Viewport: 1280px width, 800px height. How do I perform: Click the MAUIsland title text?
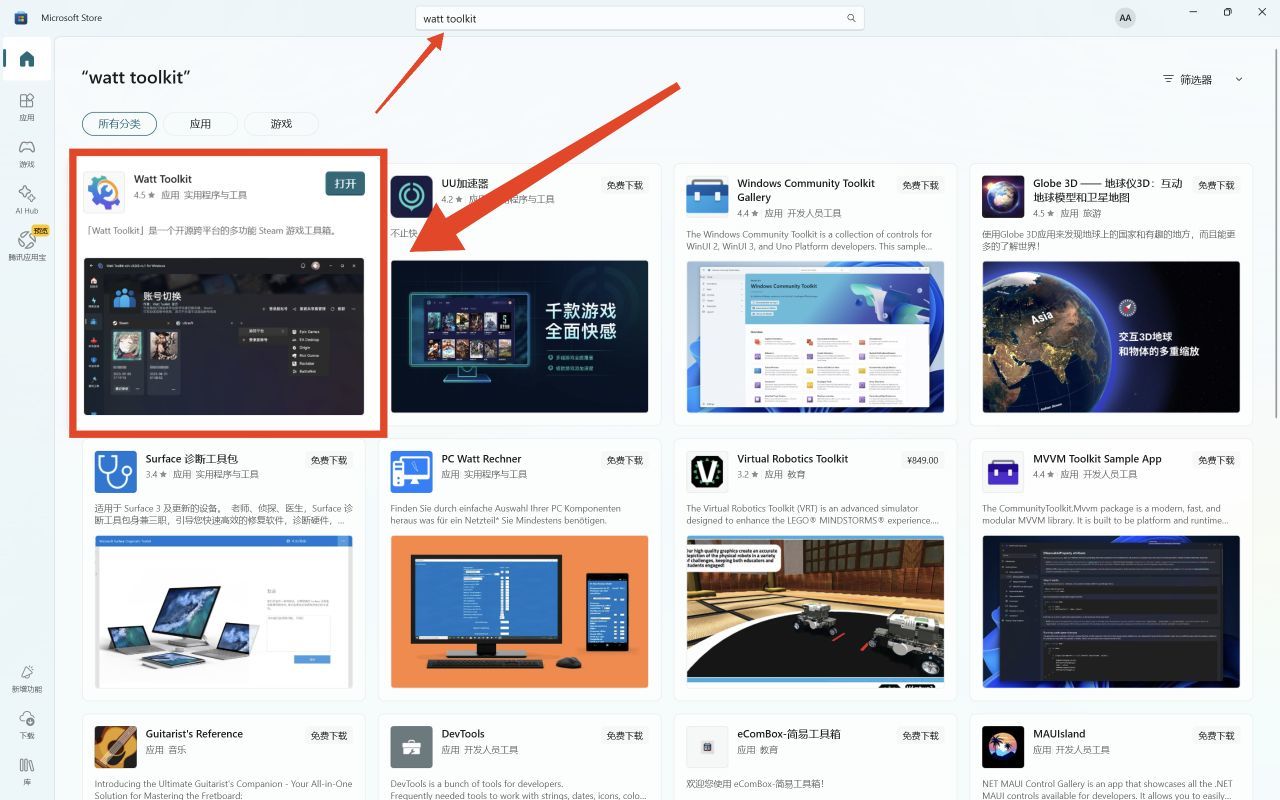click(1059, 734)
